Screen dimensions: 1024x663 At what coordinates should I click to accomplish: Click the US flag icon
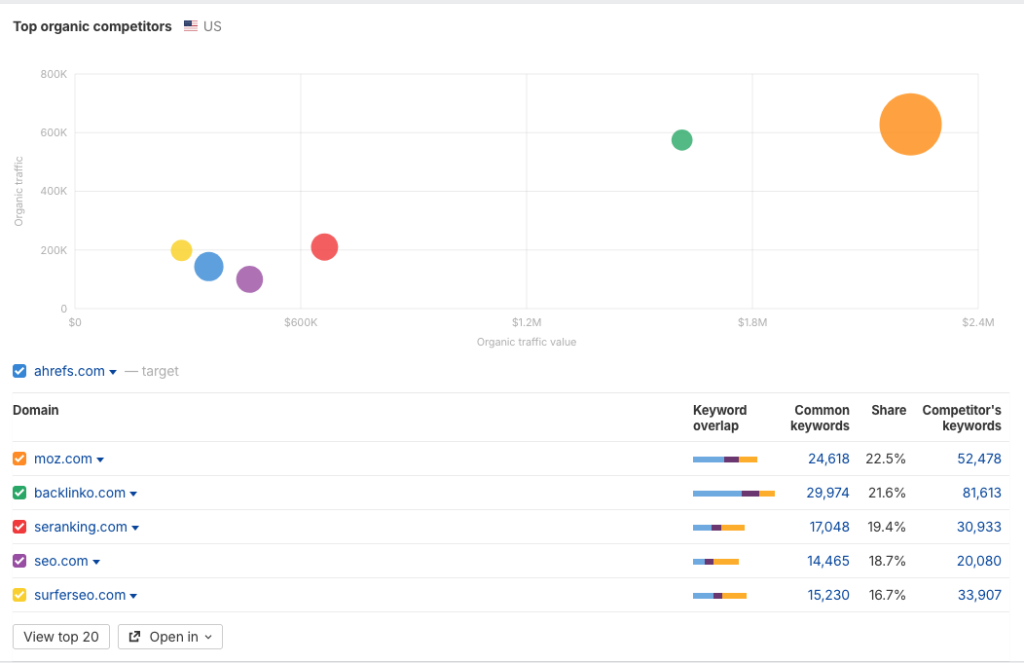click(191, 26)
